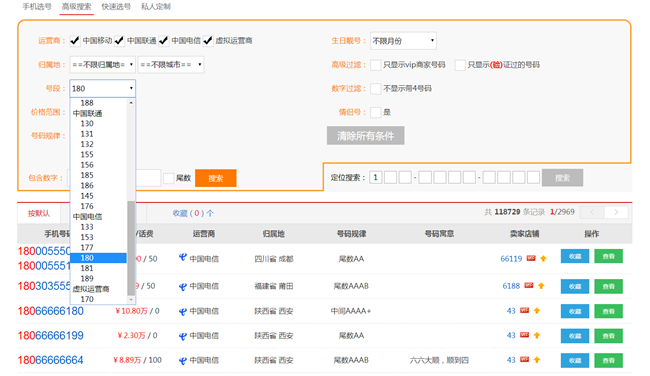Click green 查看 button in 6188 row
Viewport: 650px width, 376px height.
(x=609, y=286)
